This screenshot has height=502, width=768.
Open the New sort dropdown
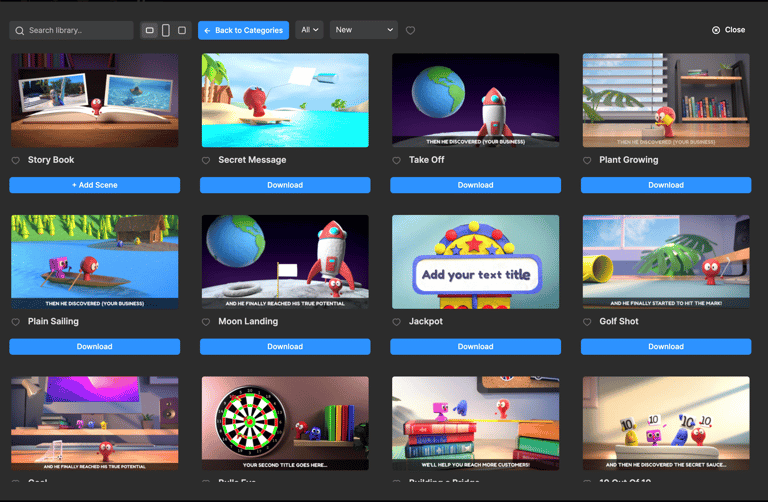tap(364, 30)
